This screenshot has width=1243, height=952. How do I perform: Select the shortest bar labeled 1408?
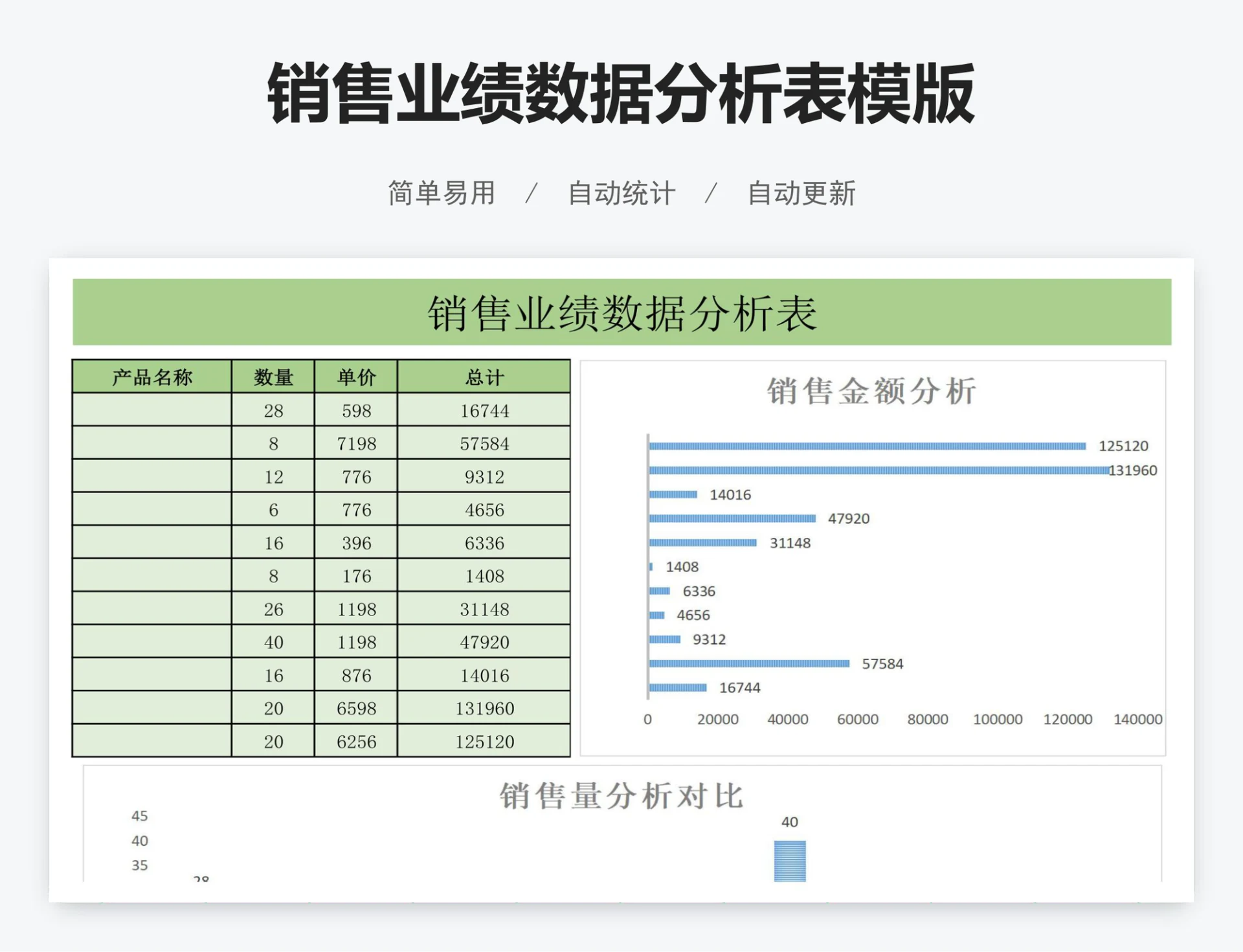click(651, 567)
